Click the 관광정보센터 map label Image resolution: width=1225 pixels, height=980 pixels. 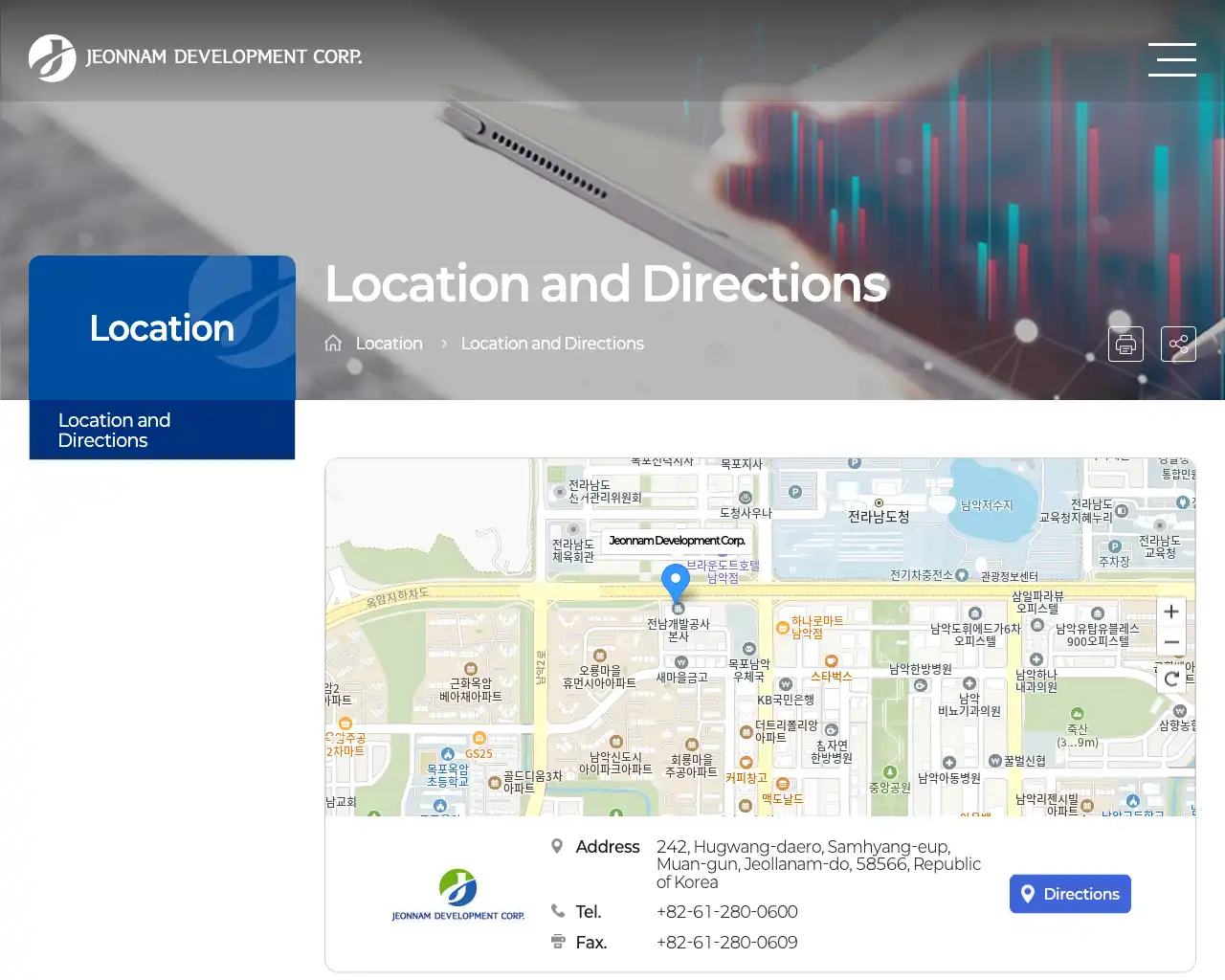pyautogui.click(x=1010, y=576)
